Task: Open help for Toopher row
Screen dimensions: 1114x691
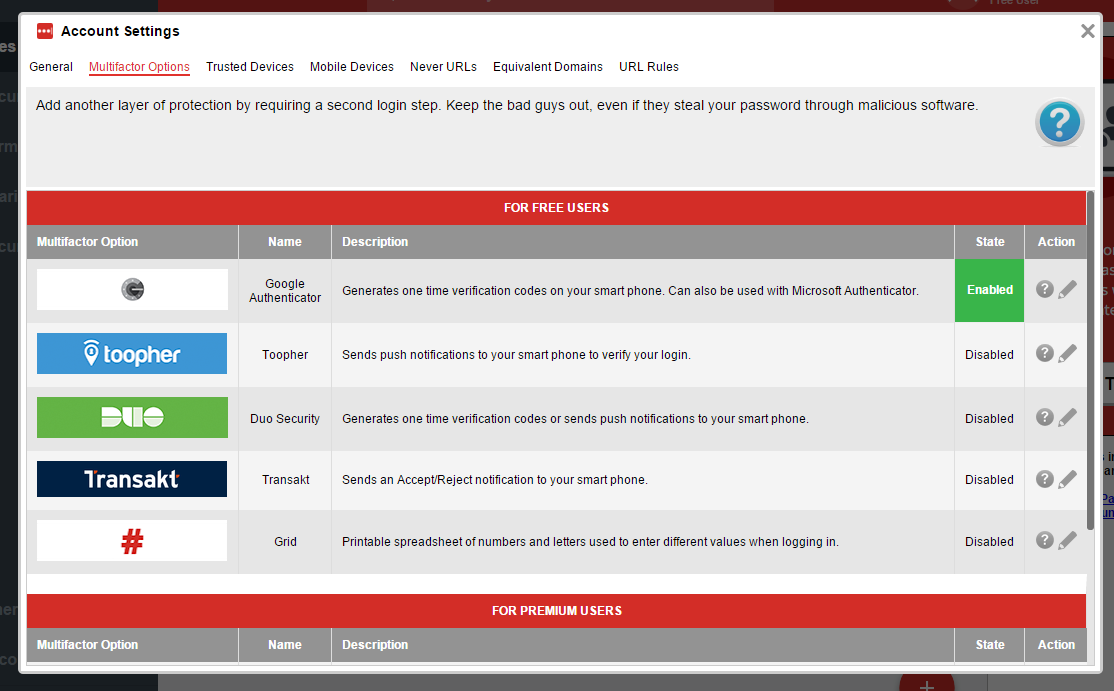Action: point(1044,353)
